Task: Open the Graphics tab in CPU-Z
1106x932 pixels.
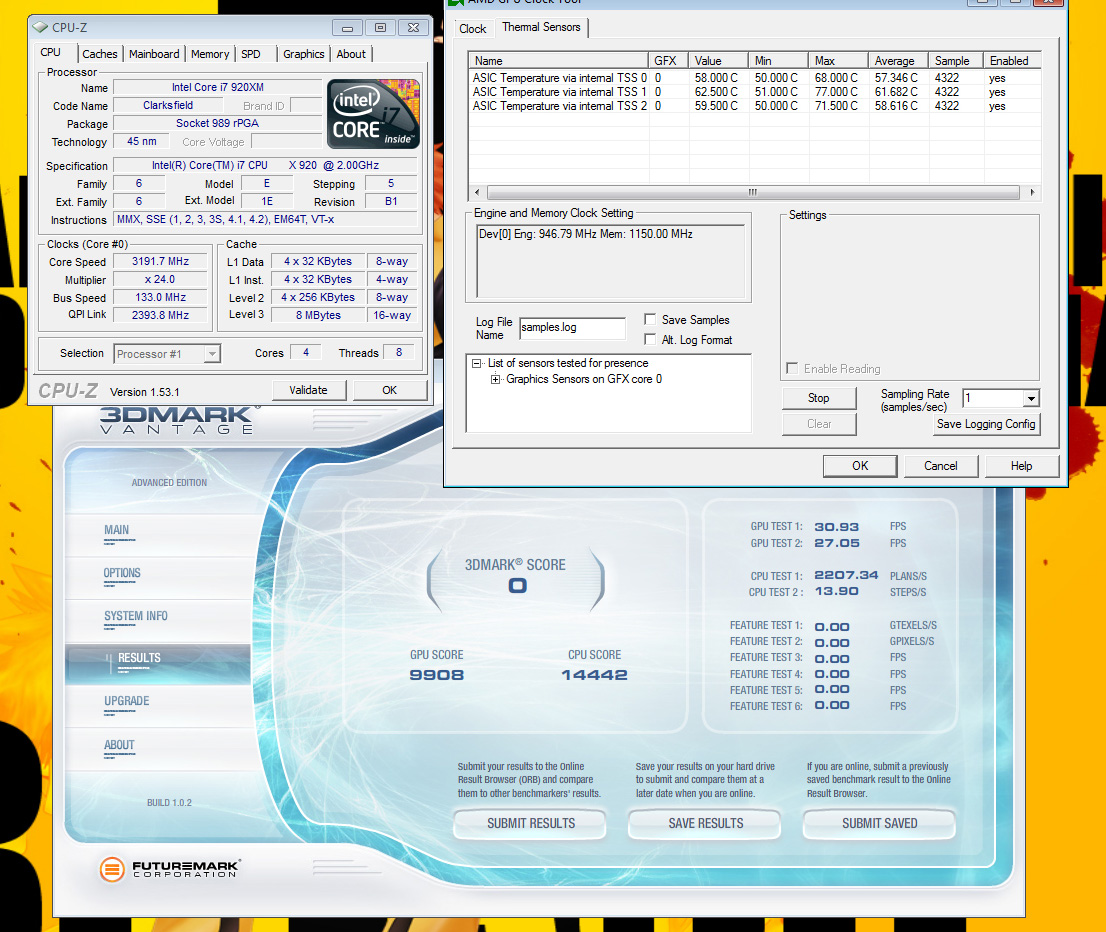Action: (303, 54)
